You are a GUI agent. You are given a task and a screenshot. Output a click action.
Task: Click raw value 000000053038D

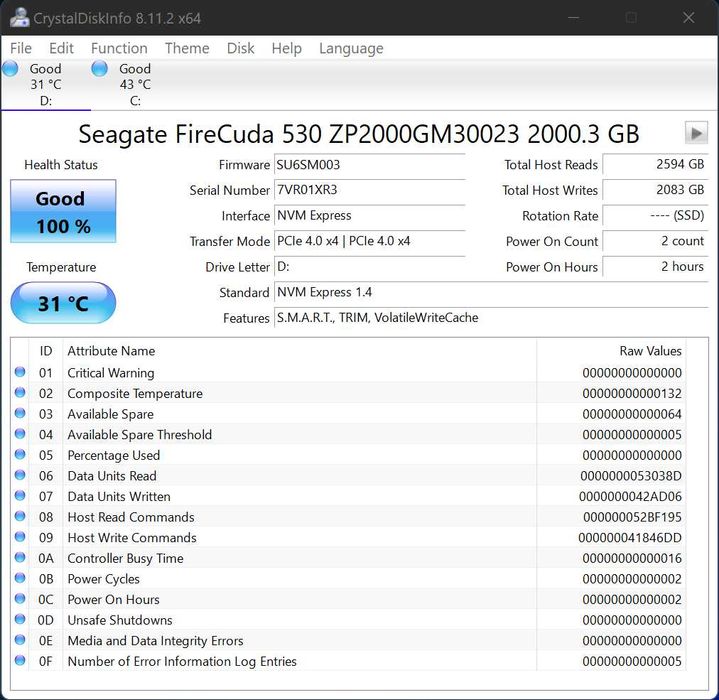pos(631,476)
